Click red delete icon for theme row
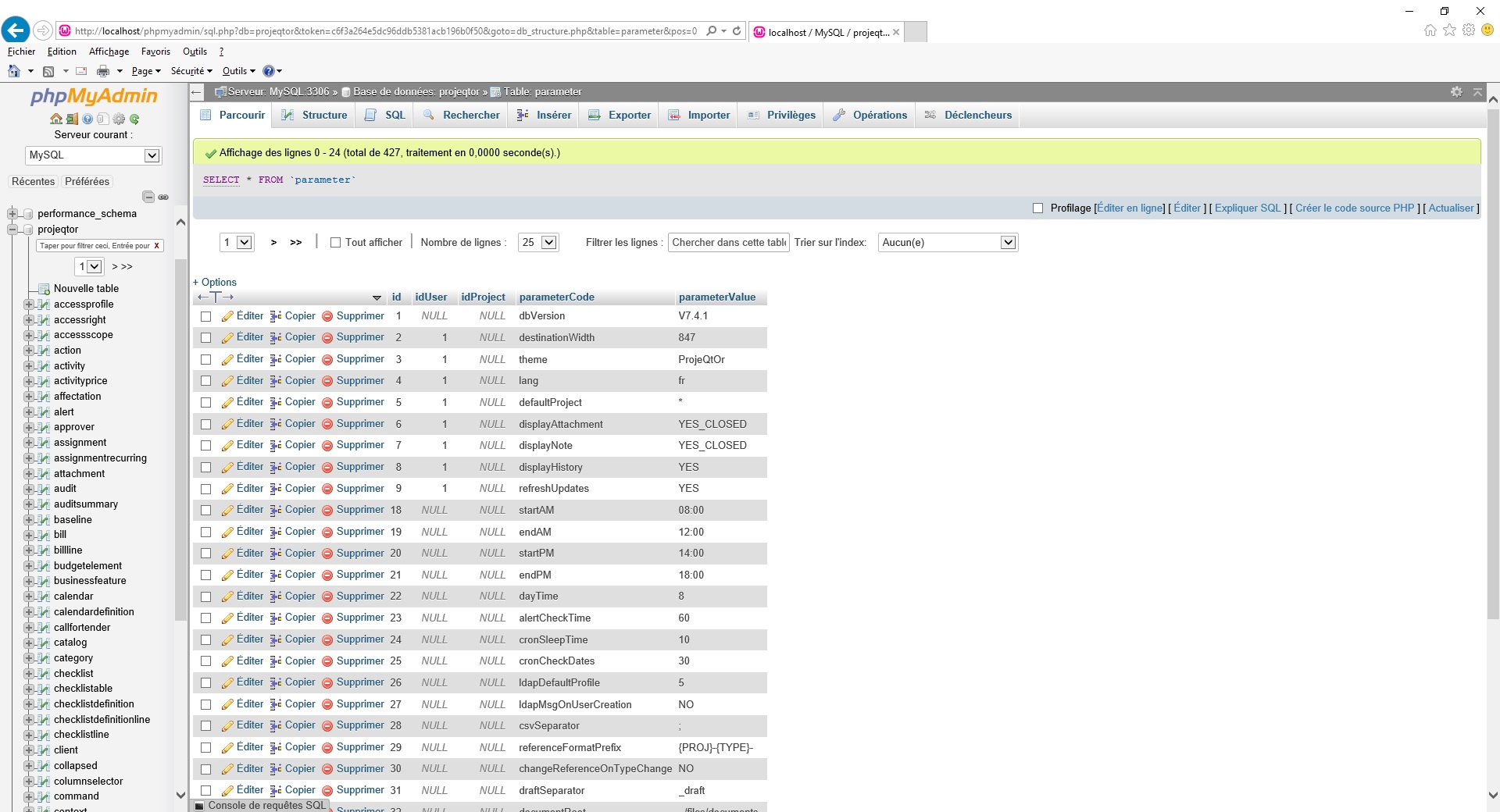Screen dimensions: 1500x812 tap(327, 360)
